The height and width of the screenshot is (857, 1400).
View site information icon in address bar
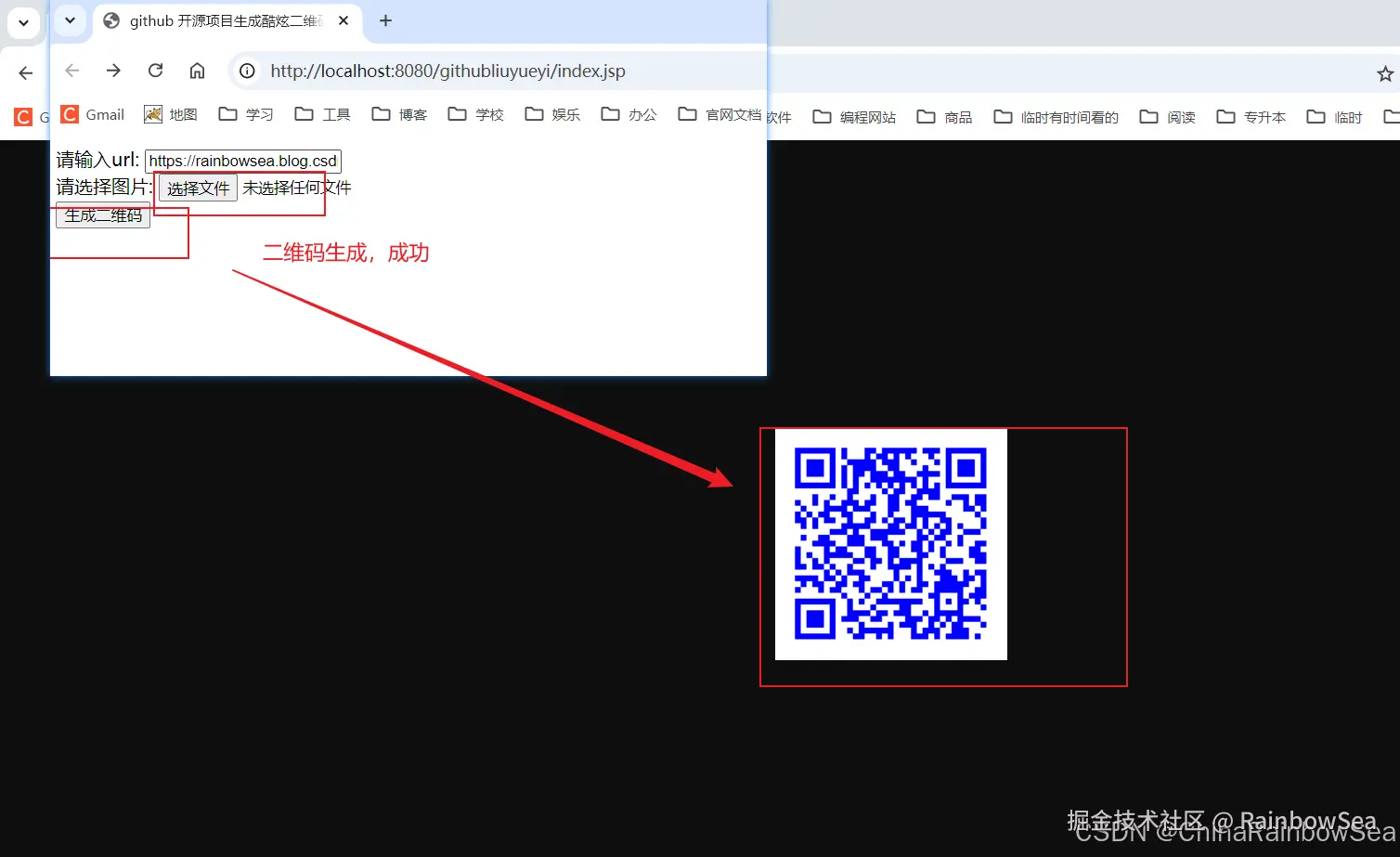[247, 71]
